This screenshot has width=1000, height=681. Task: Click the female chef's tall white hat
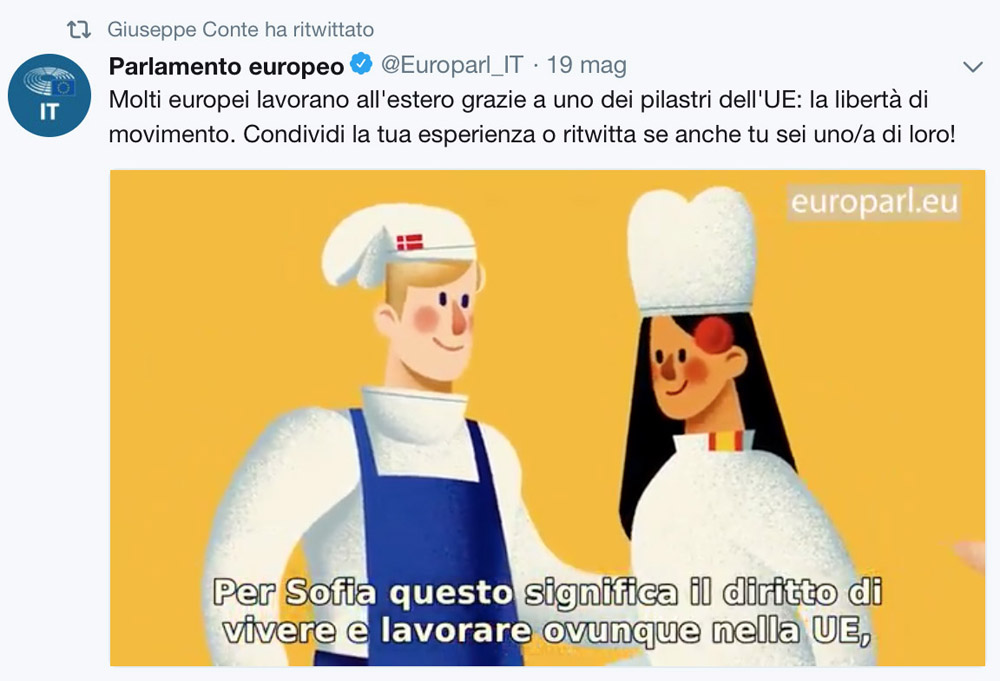point(692,251)
